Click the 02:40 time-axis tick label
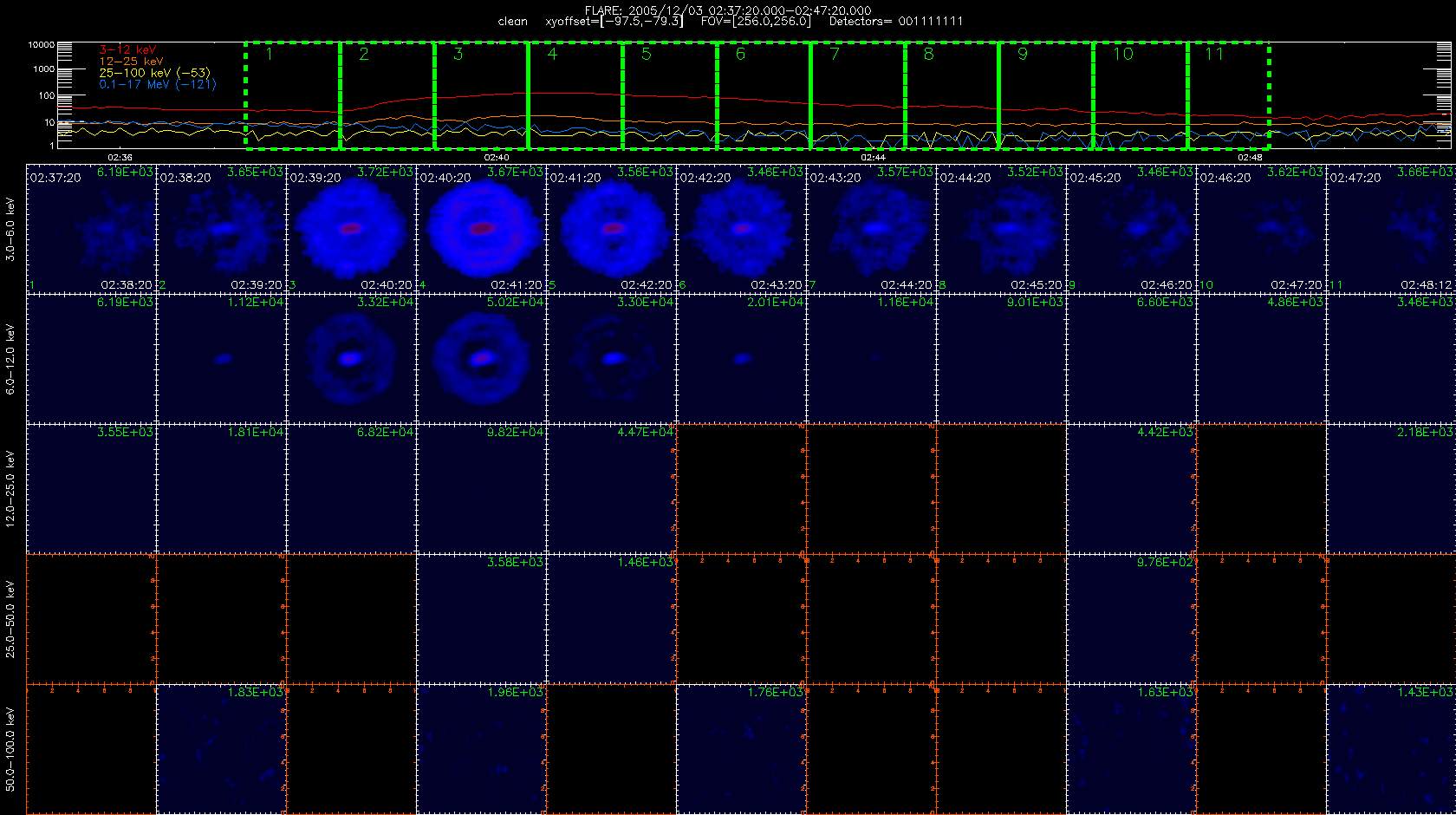 point(497,158)
